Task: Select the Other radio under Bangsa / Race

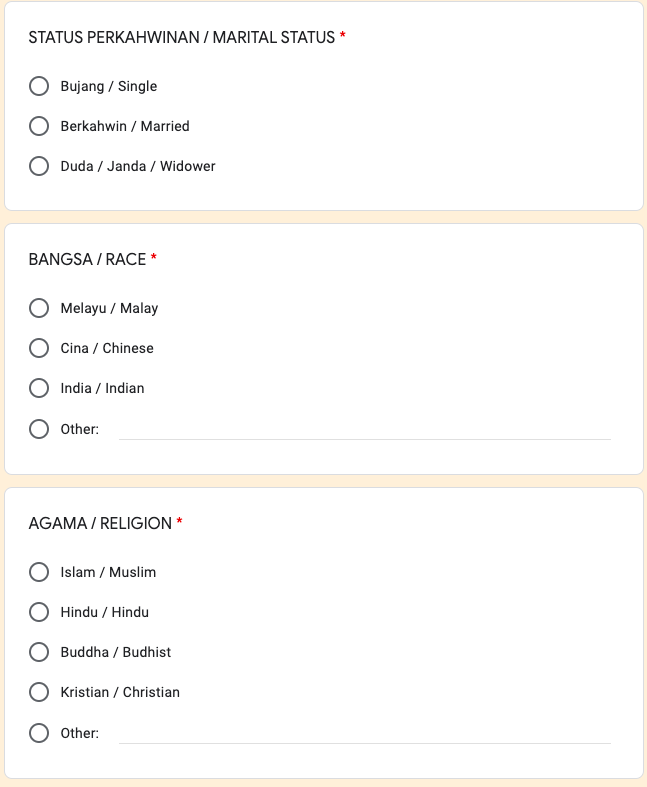Action: coord(39,429)
